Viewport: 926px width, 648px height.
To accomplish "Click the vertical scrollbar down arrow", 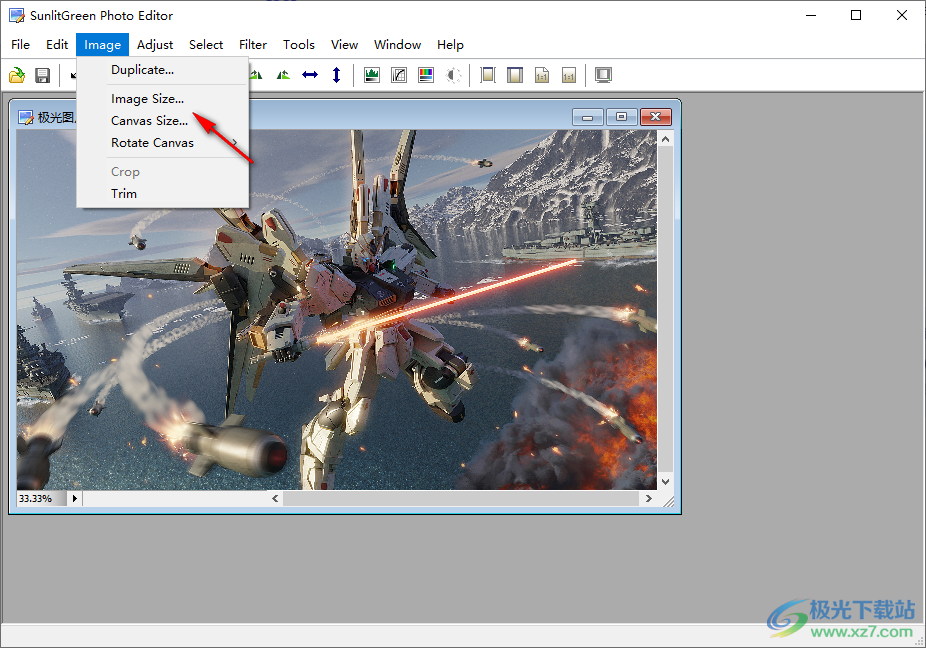I will 666,482.
